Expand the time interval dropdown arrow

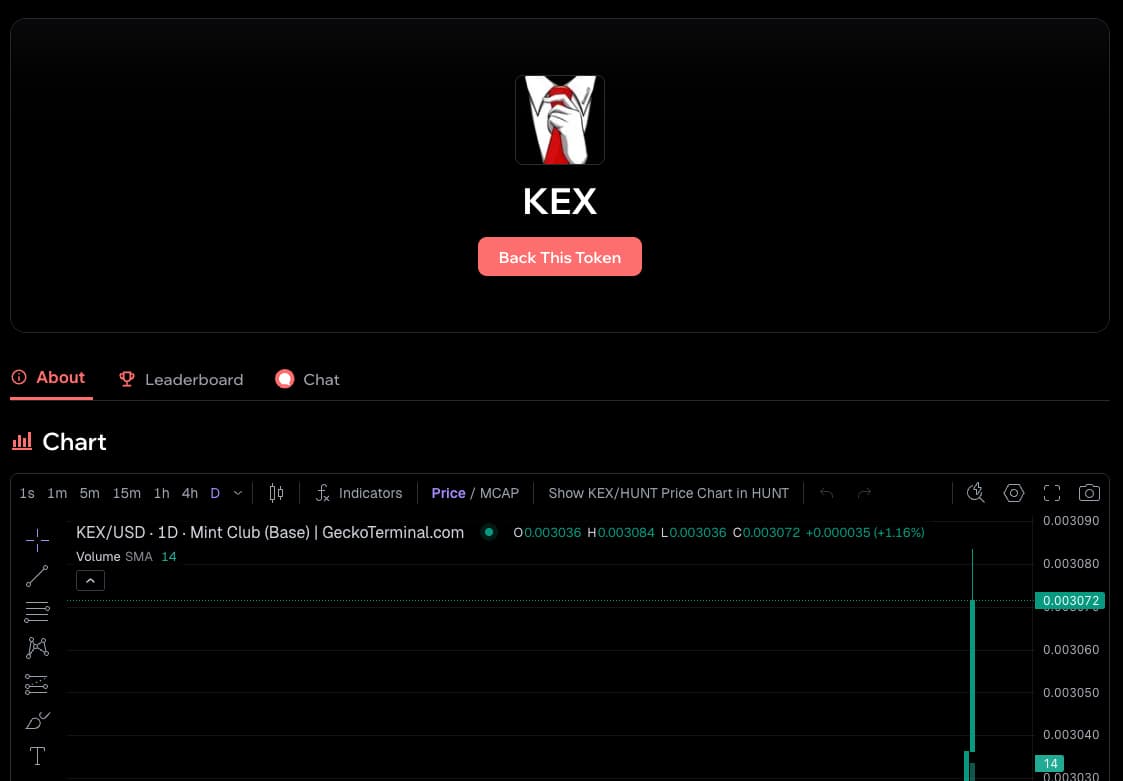(x=238, y=493)
